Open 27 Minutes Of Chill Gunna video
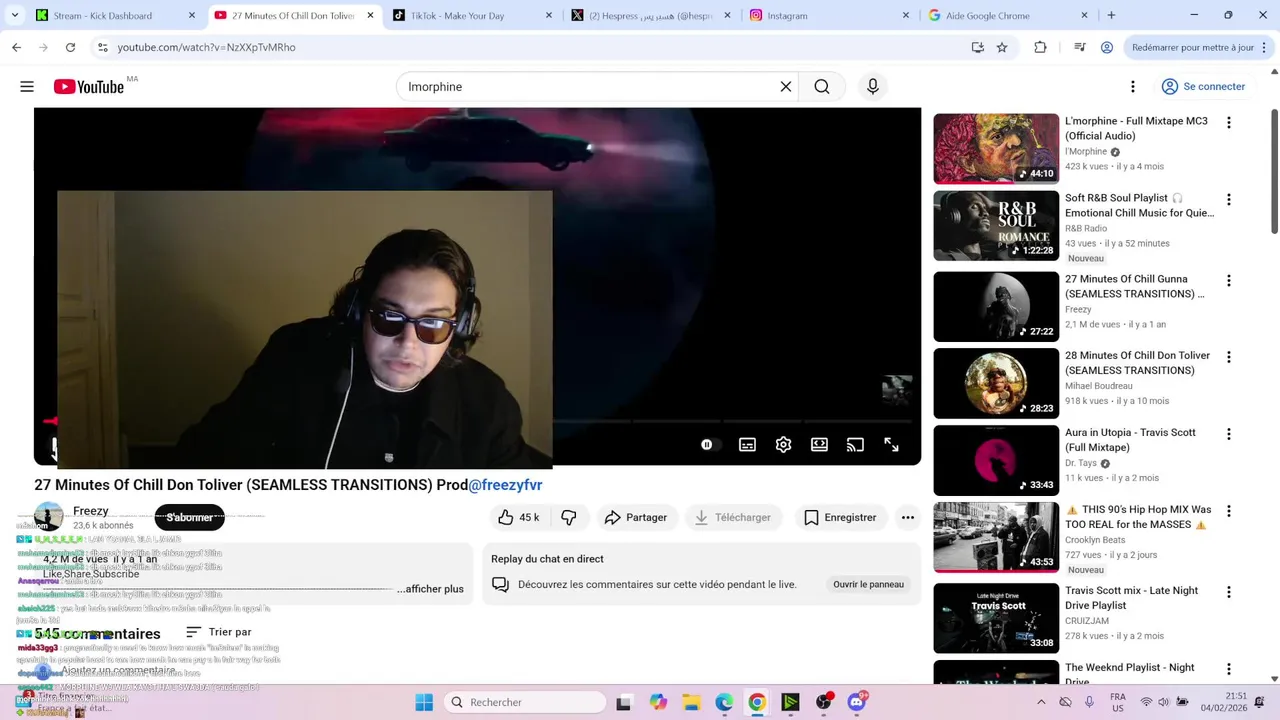The height and width of the screenshot is (720, 1280). coord(996,307)
